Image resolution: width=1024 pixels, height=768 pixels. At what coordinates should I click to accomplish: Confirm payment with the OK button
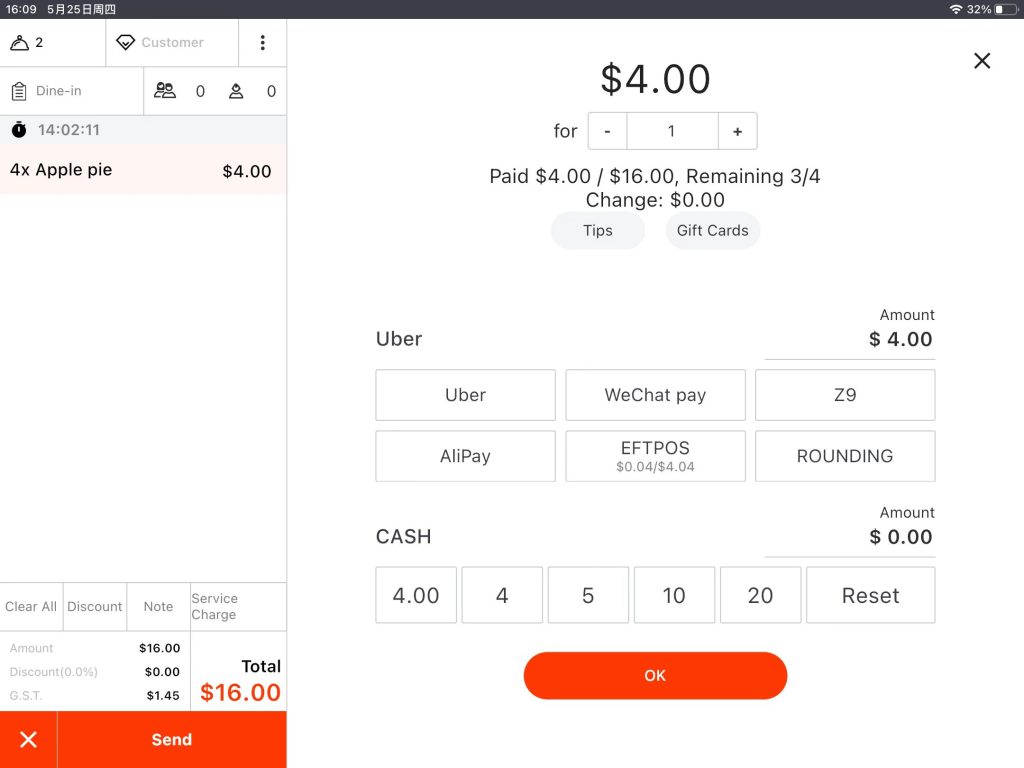tap(655, 675)
